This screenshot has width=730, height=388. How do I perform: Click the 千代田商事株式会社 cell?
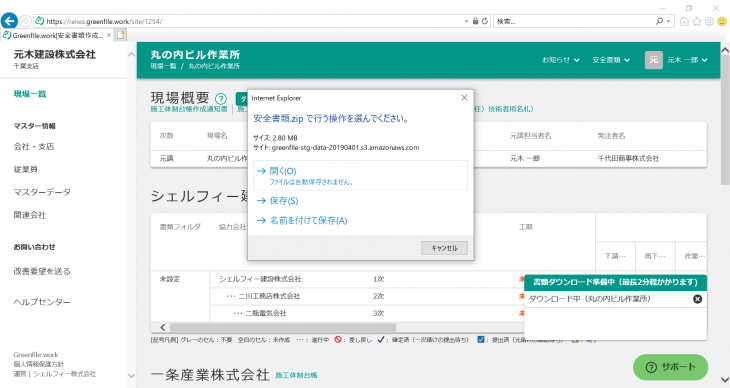628,158
